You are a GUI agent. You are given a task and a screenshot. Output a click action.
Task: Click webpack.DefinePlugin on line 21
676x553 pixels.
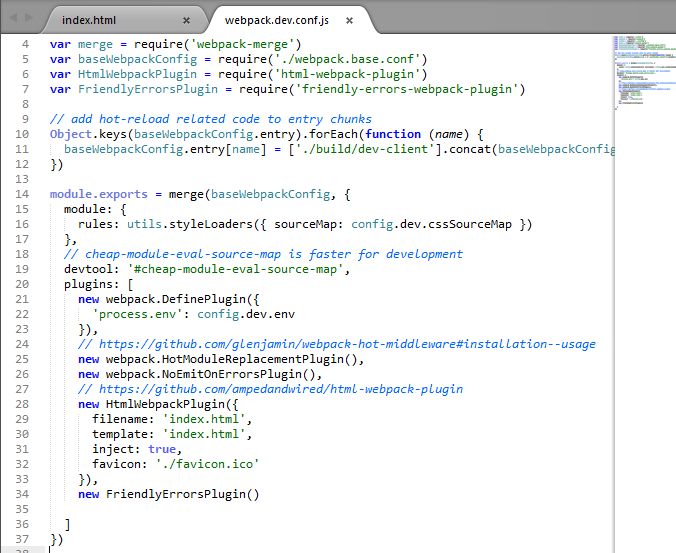click(x=178, y=299)
